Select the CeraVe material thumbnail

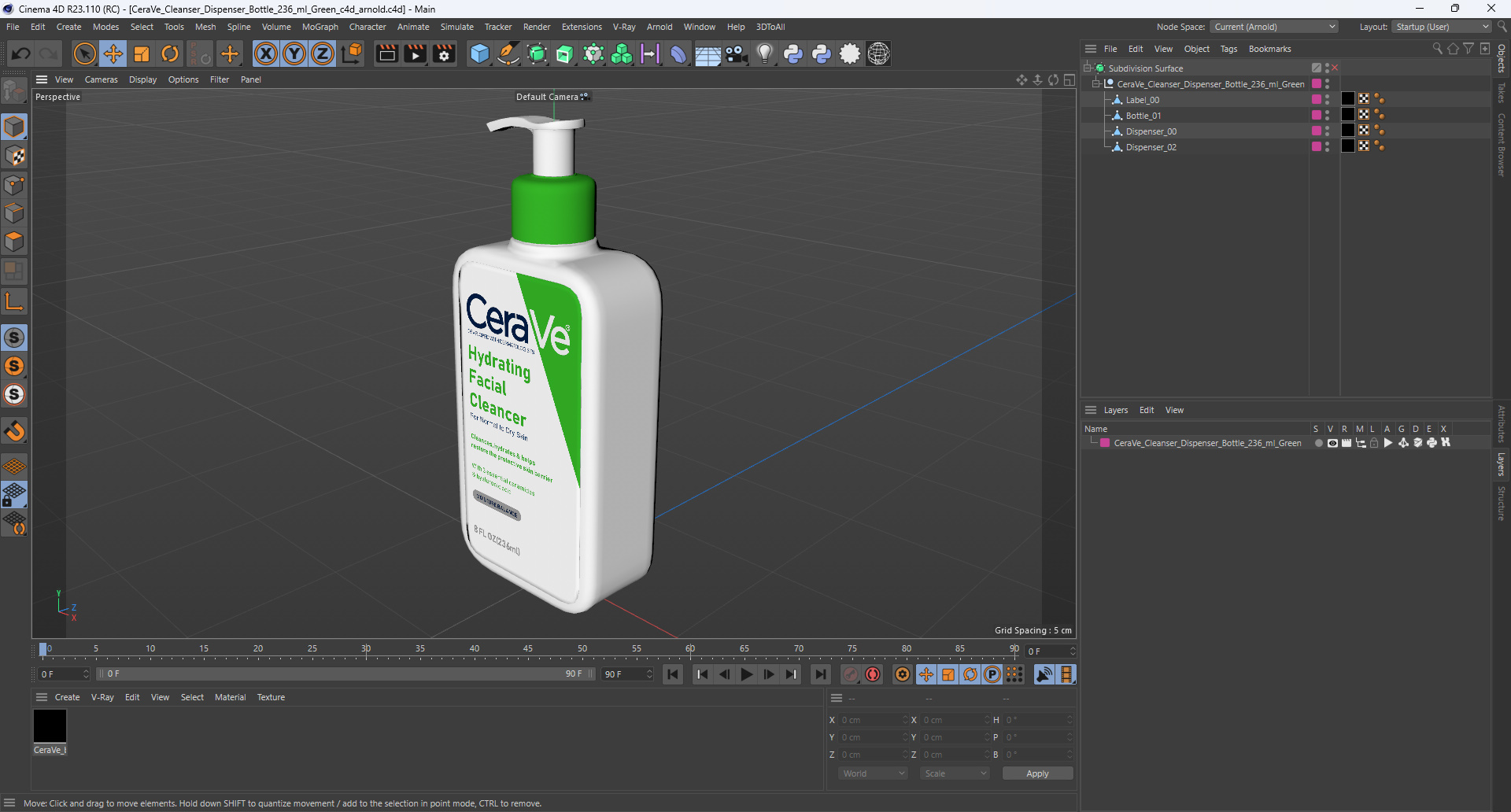pos(50,725)
